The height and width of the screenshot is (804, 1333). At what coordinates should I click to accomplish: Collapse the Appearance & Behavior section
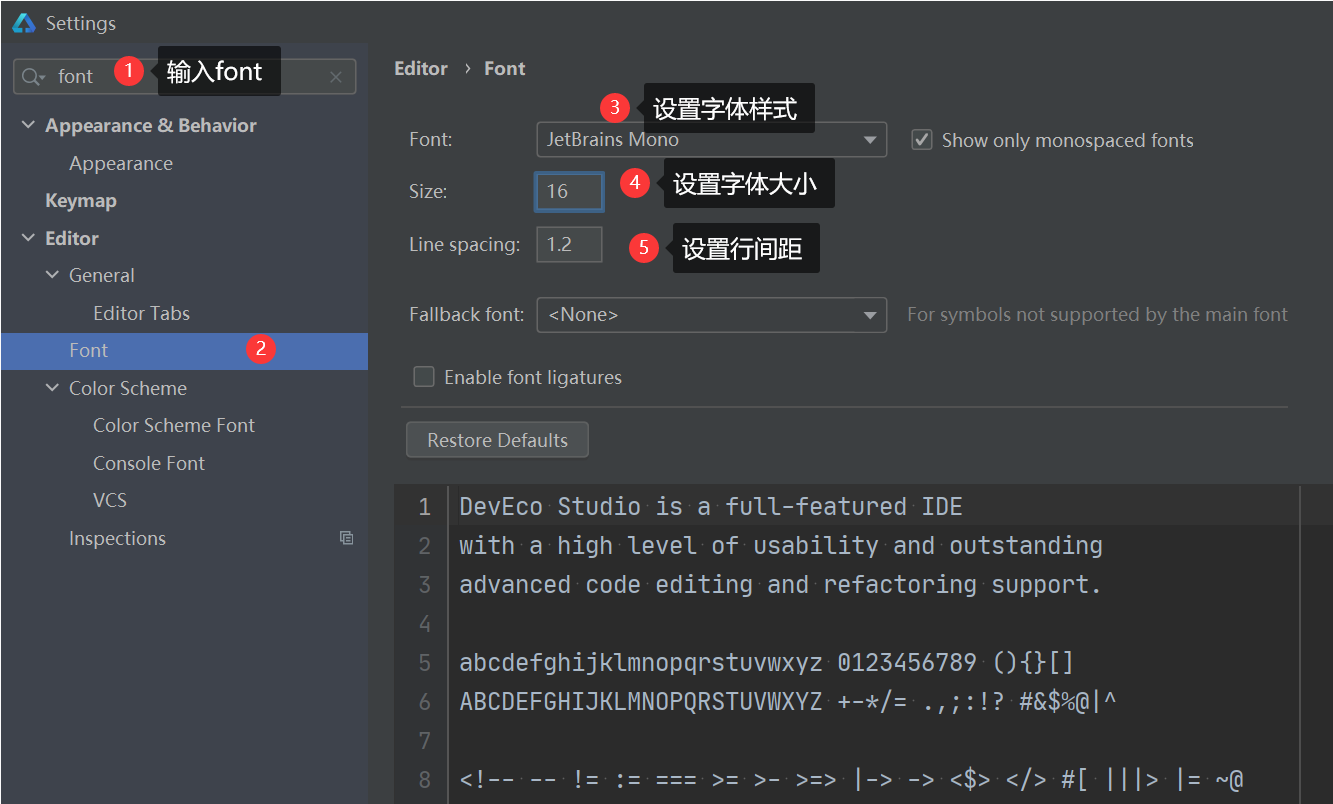click(27, 126)
